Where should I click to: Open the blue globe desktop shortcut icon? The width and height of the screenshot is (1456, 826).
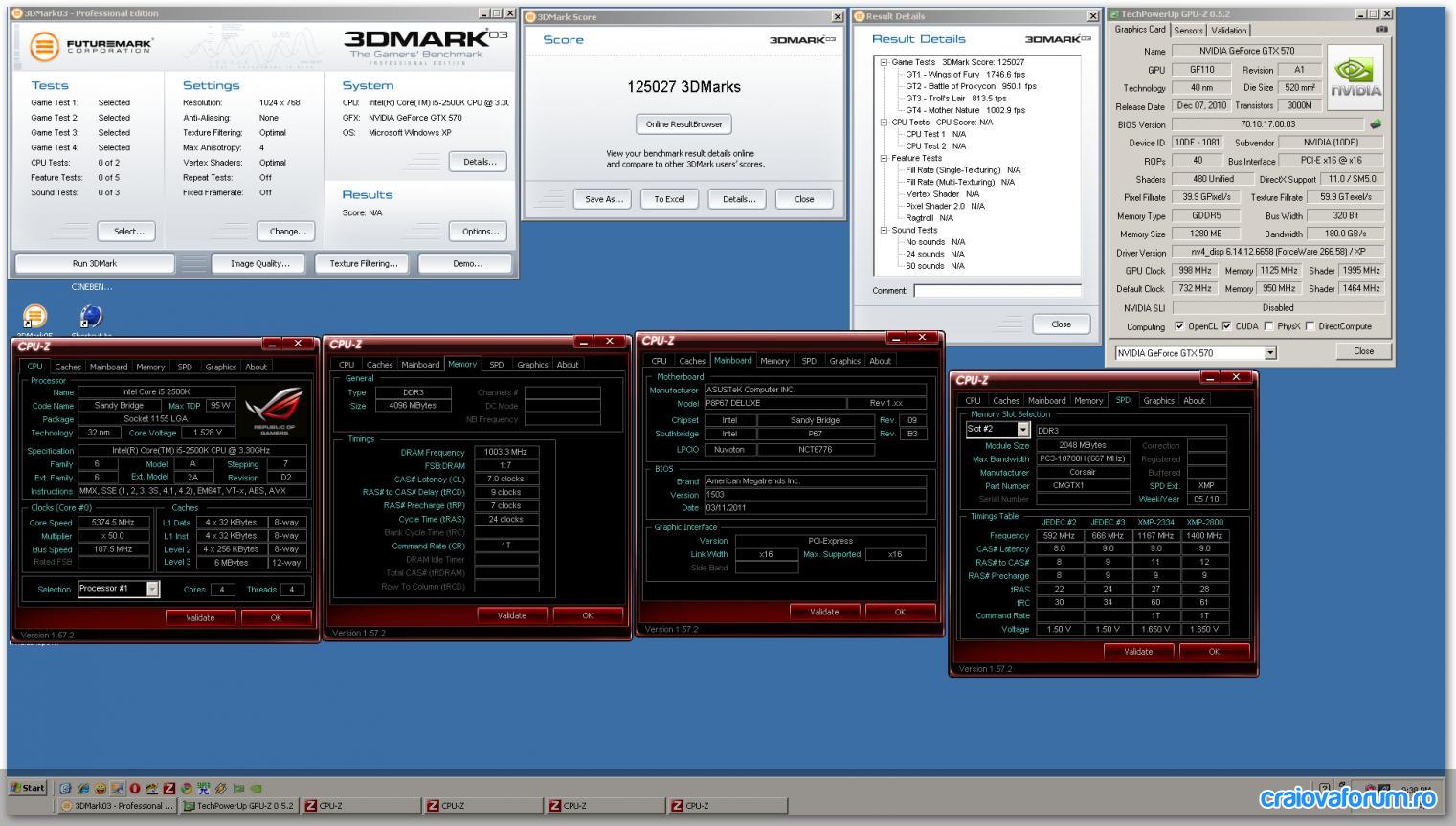(x=91, y=316)
